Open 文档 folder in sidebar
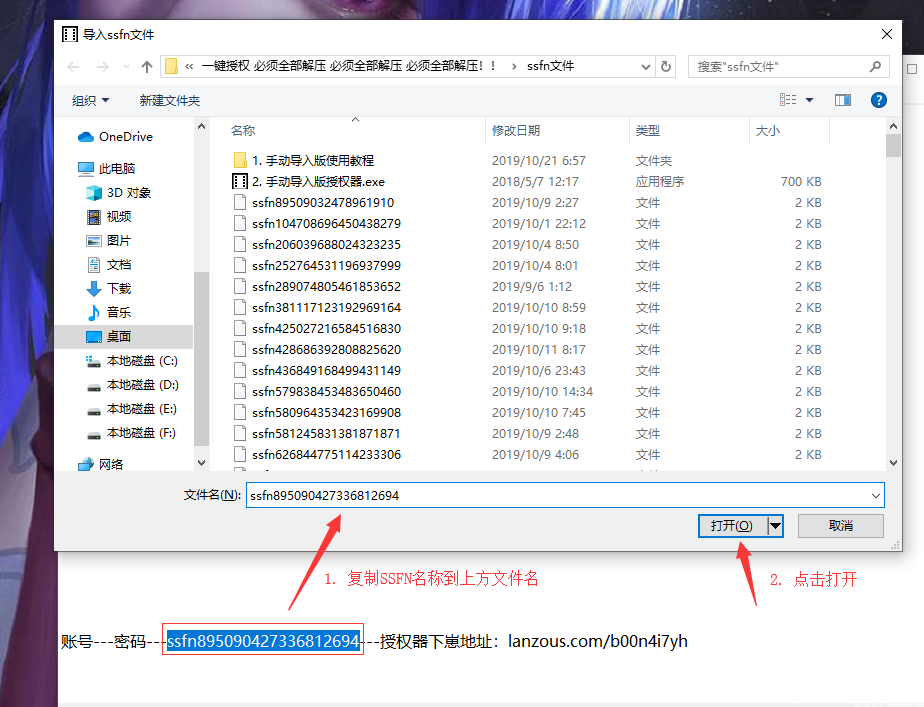Viewport: 924px width, 707px height. (109, 265)
